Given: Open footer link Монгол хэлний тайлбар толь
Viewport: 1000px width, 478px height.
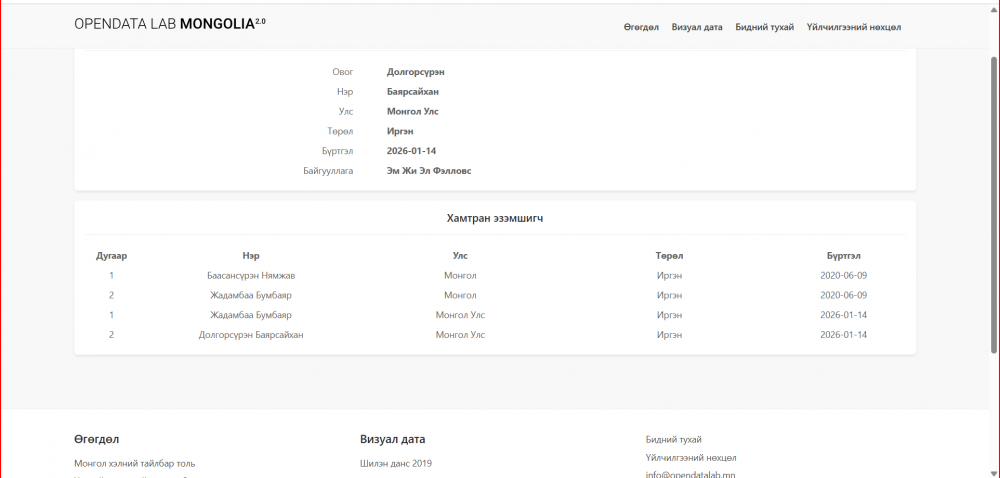Looking at the screenshot, I should point(134,464).
